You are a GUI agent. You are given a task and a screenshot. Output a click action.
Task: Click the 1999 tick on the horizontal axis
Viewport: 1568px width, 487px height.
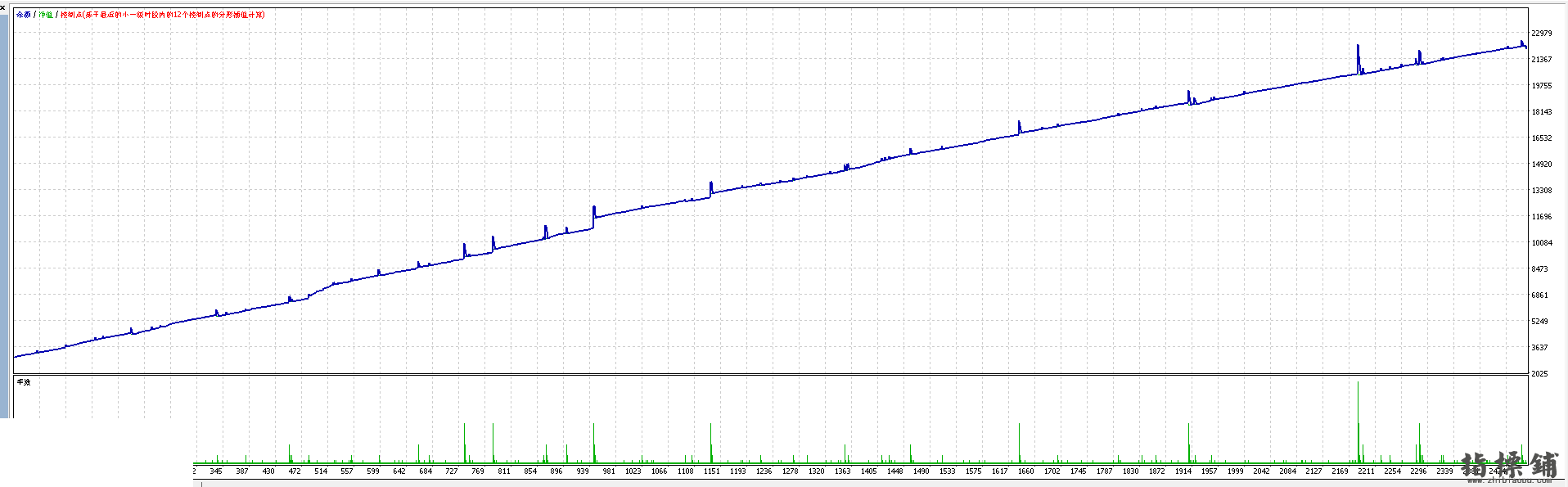pyautogui.click(x=1236, y=471)
